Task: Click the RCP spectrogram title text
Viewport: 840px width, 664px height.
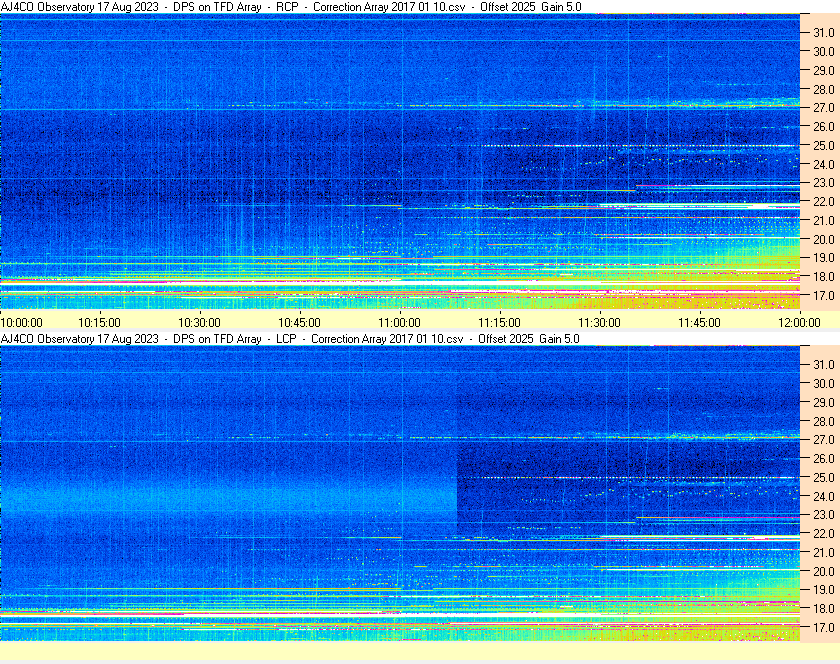Action: [x=291, y=7]
